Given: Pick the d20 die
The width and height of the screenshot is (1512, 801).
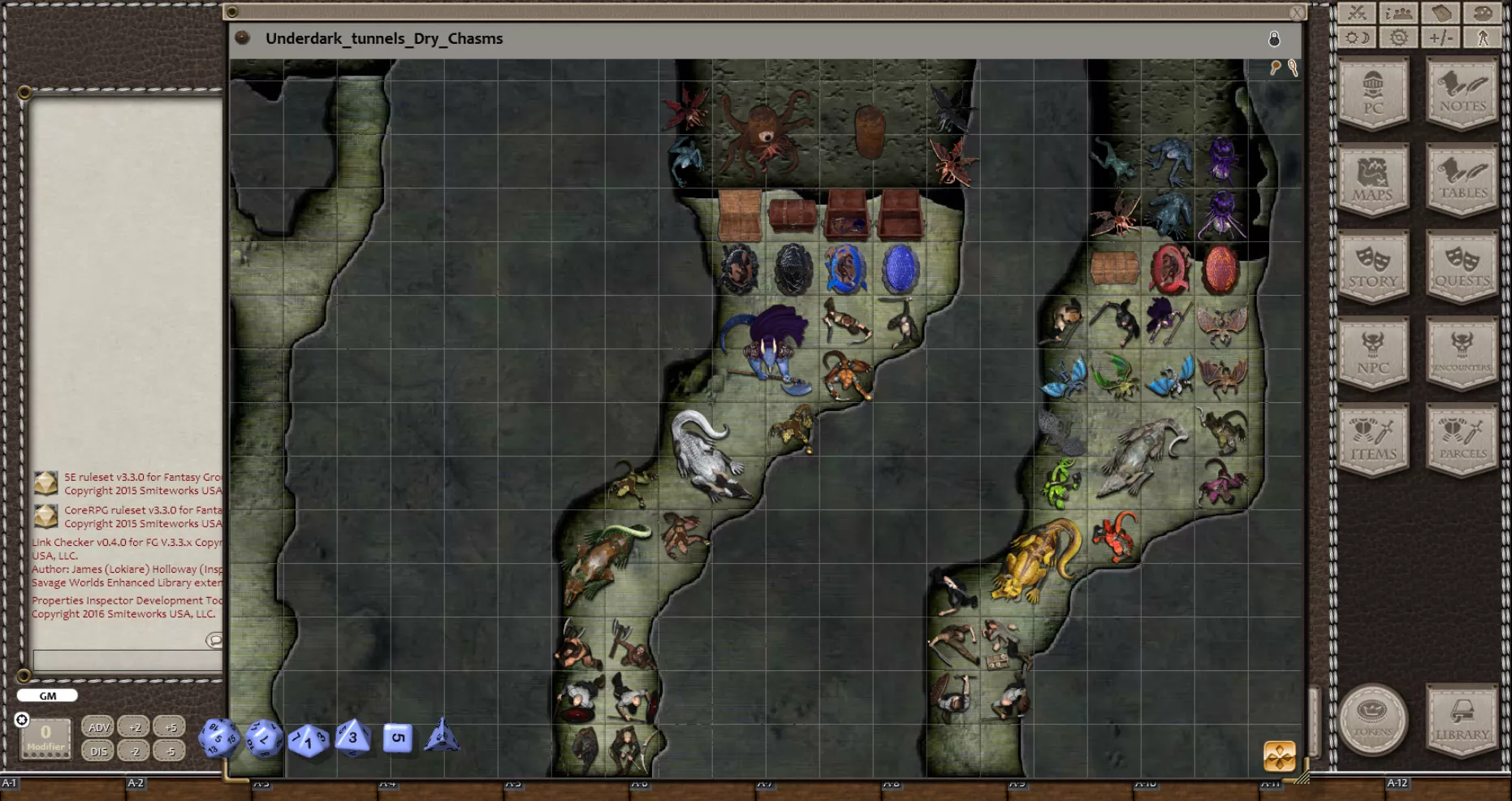Looking at the screenshot, I should (x=219, y=738).
